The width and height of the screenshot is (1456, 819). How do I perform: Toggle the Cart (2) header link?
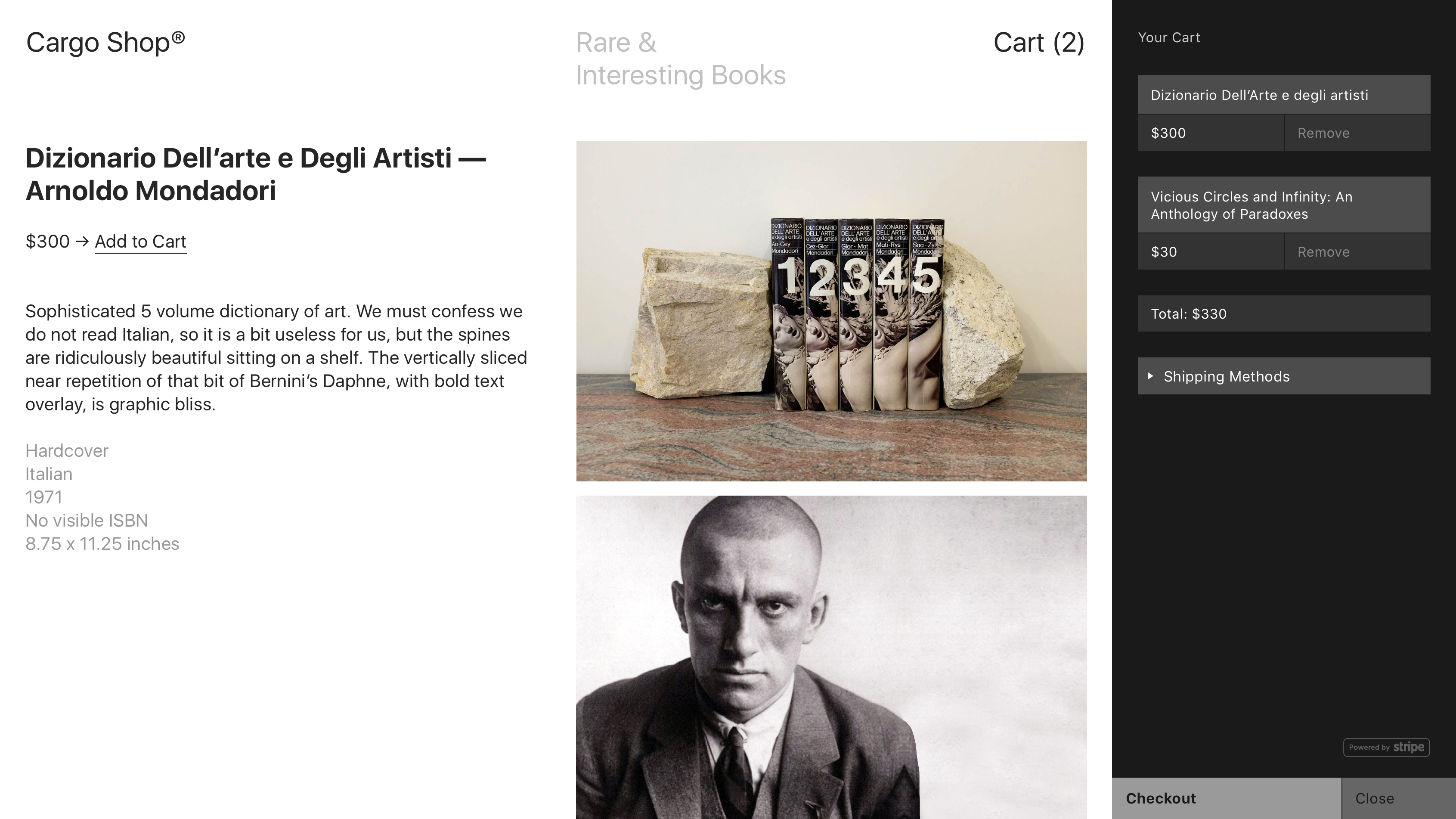[x=1039, y=42]
